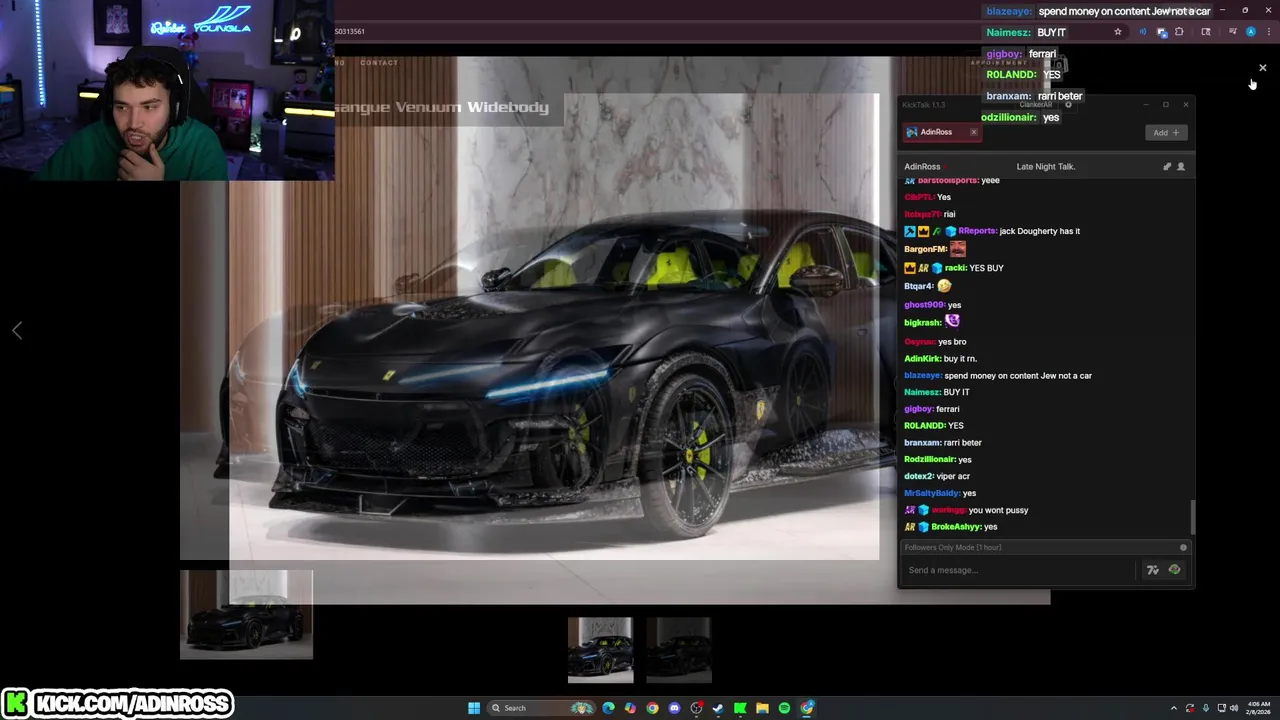
Task: Bookmark this page with the star icon
Action: tap(1118, 32)
